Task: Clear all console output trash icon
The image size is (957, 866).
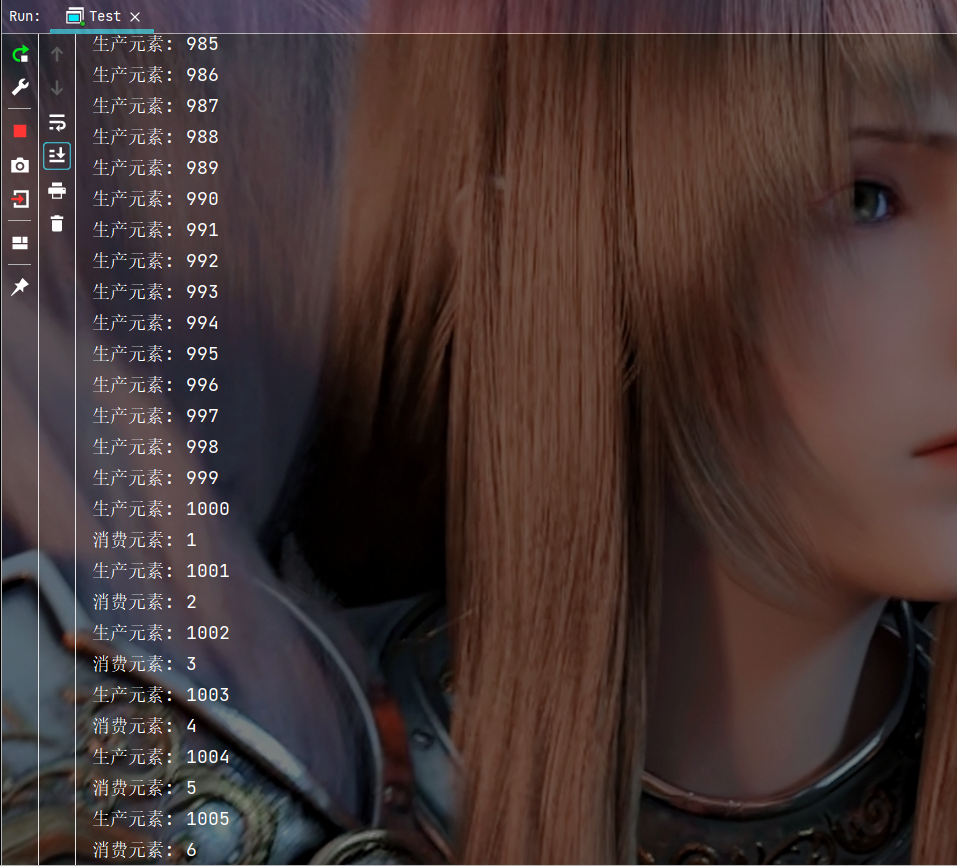Action: 57,223
